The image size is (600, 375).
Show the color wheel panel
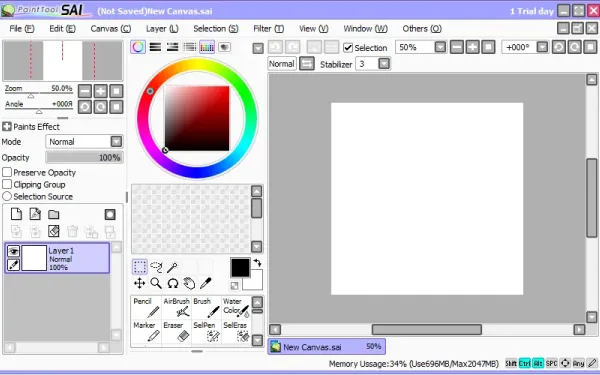138,47
